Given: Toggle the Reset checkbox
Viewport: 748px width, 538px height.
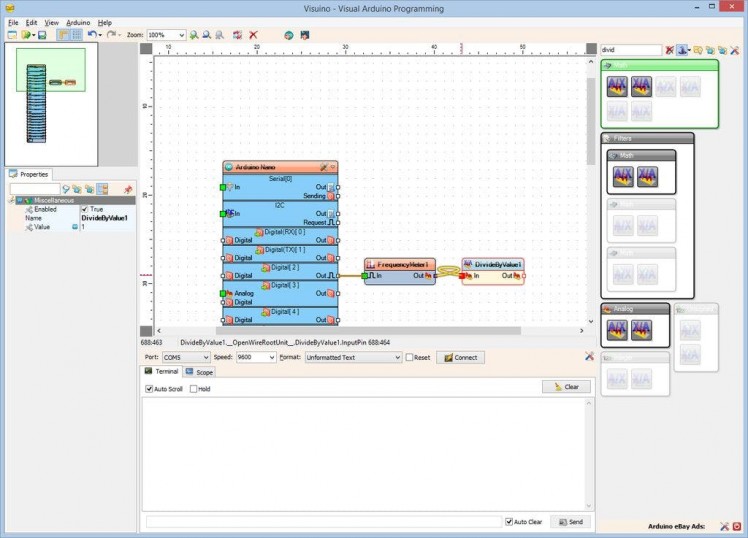Looking at the screenshot, I should pyautogui.click(x=410, y=357).
